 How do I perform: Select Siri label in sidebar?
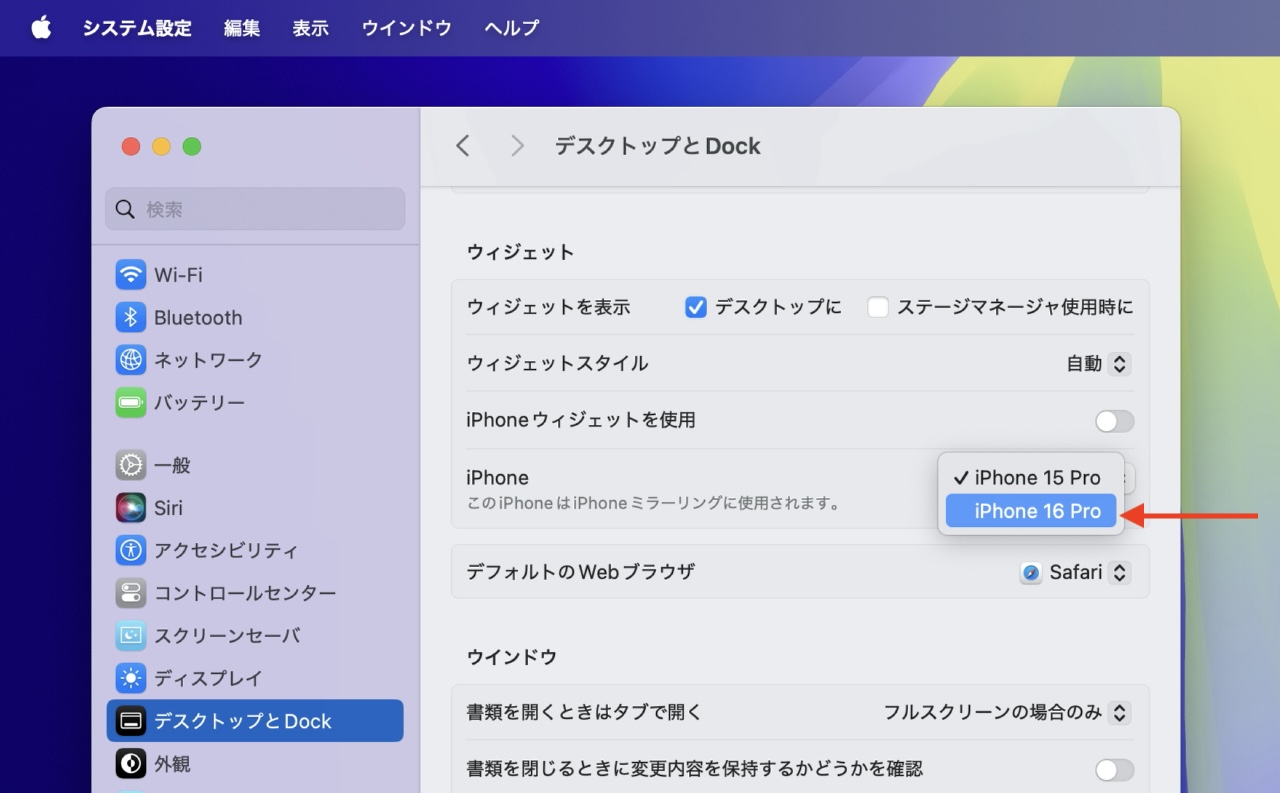(x=168, y=508)
